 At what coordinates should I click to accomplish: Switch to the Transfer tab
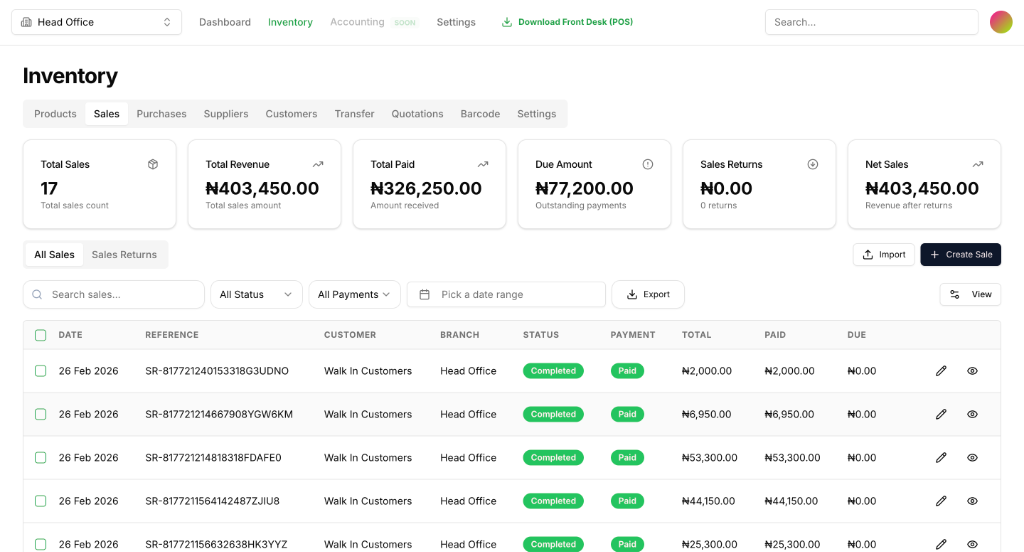[355, 114]
